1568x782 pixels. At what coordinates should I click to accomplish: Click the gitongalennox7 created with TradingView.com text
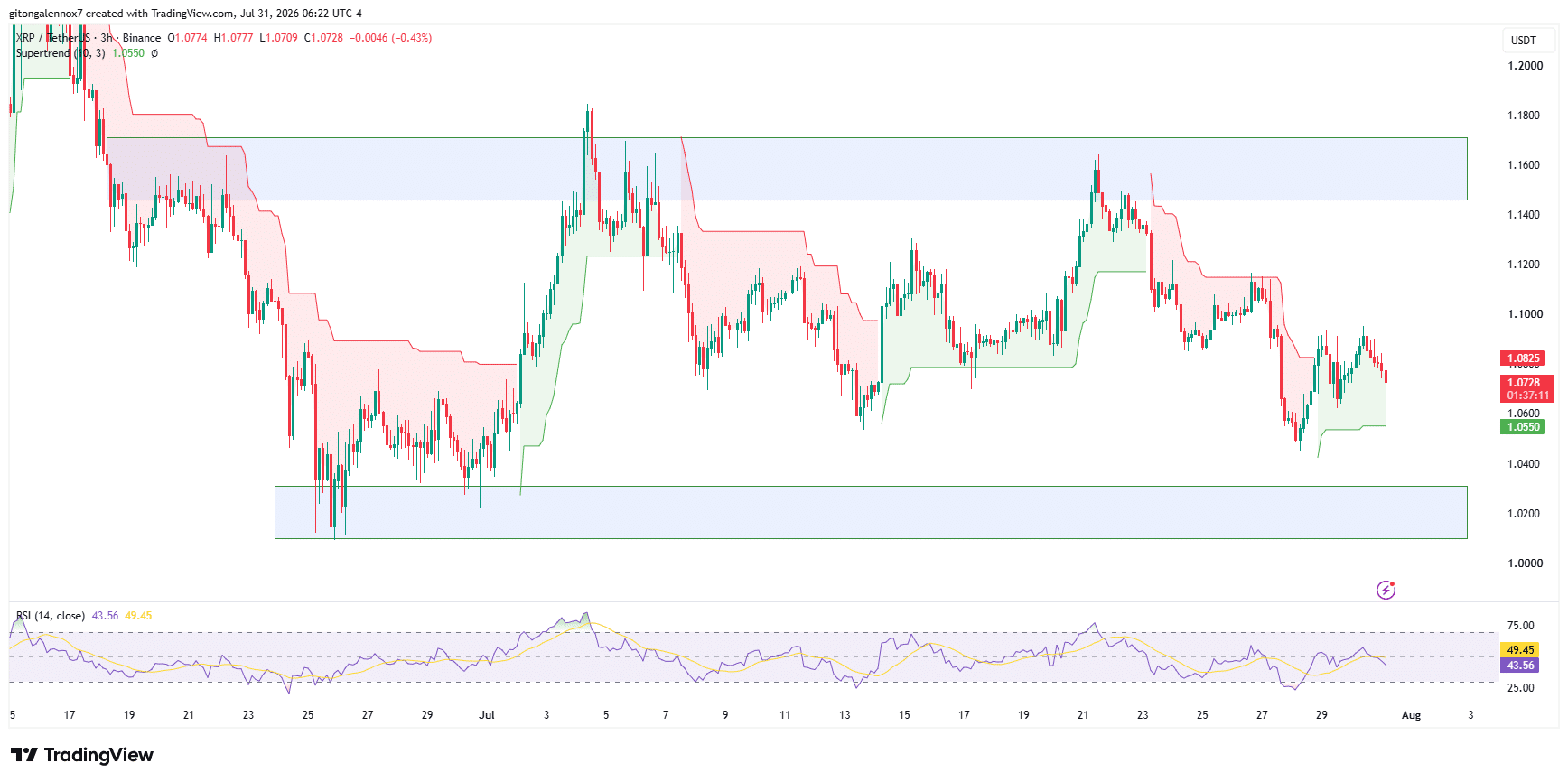click(185, 14)
